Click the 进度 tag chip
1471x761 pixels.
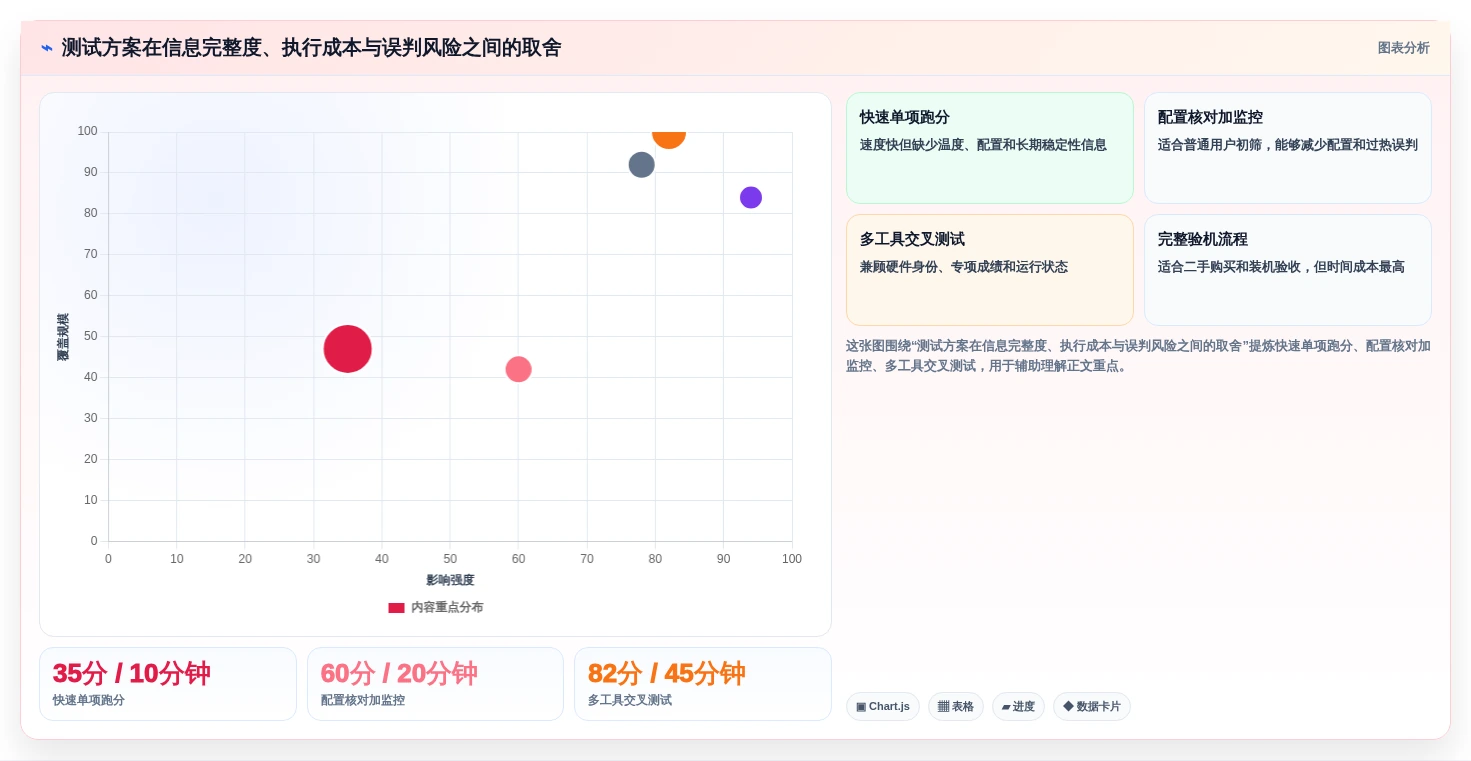click(1018, 706)
